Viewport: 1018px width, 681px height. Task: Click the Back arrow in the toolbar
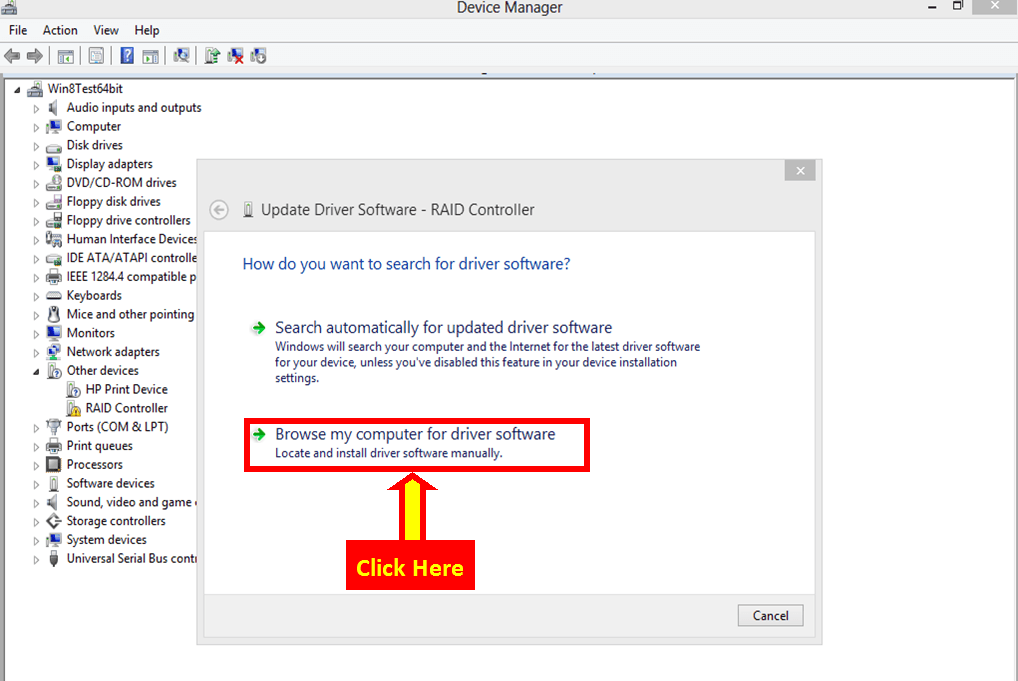tap(12, 56)
